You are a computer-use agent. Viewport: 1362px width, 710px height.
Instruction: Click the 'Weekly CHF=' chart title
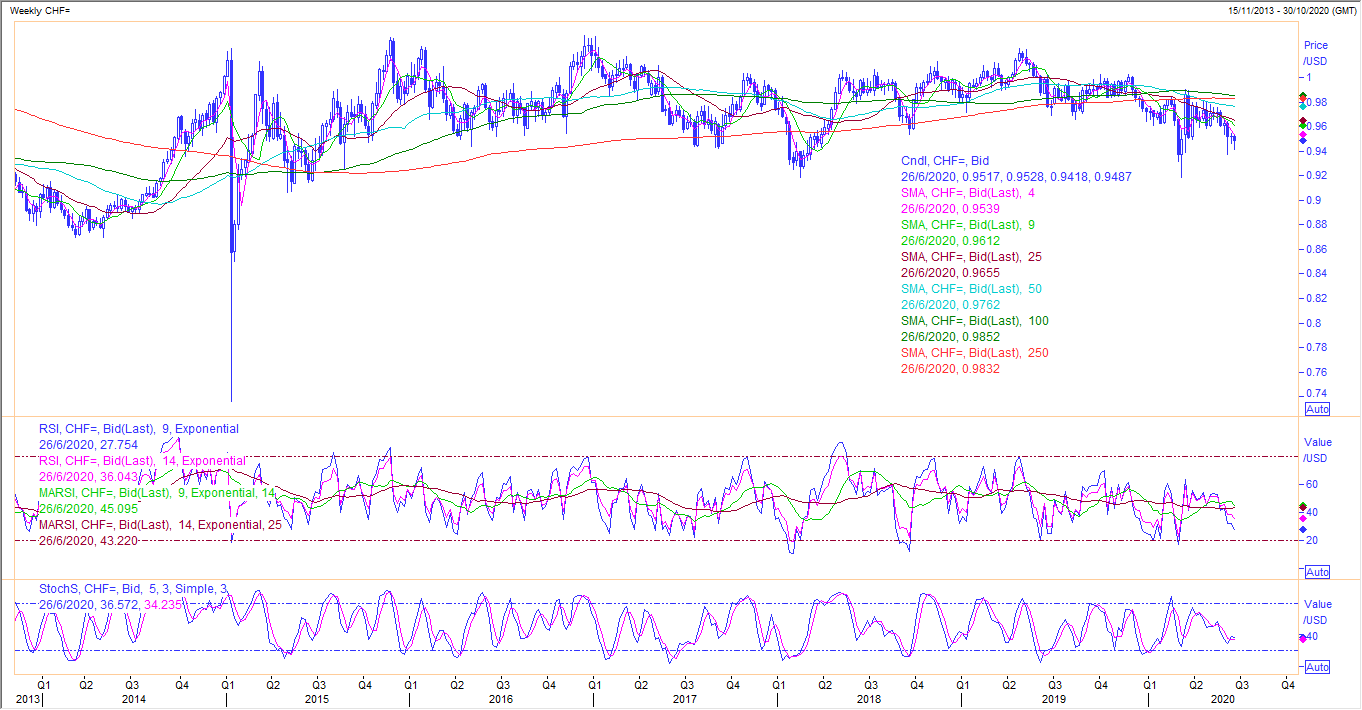[x=39, y=9]
